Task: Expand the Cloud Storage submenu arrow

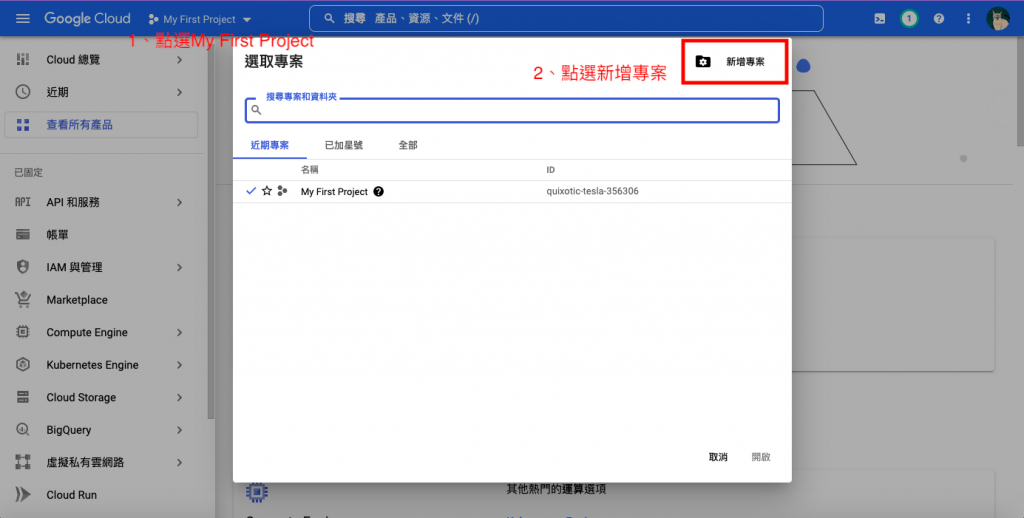Action: click(x=179, y=397)
